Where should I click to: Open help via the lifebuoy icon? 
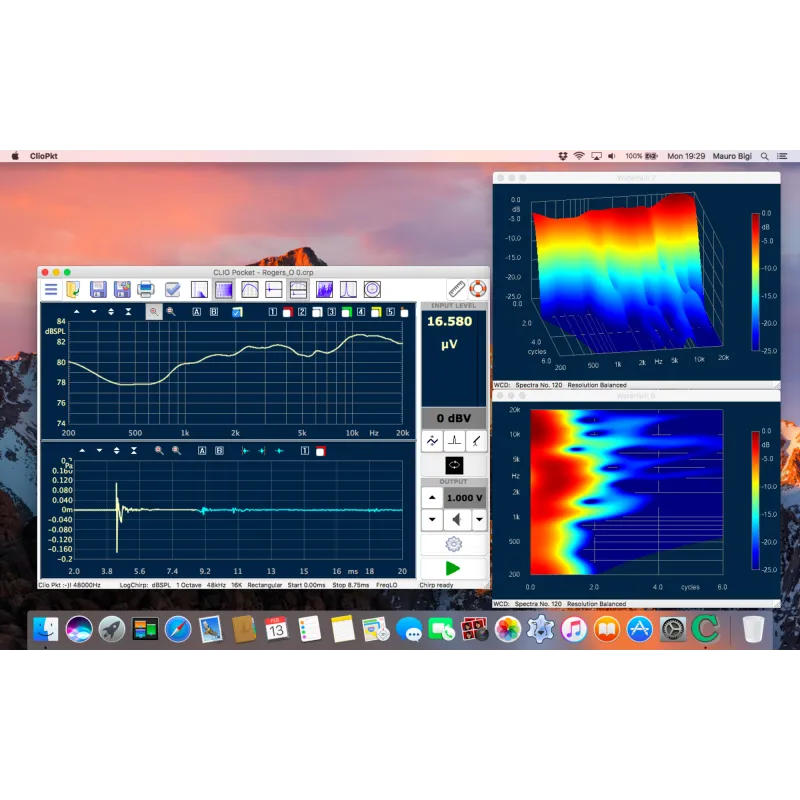[478, 289]
